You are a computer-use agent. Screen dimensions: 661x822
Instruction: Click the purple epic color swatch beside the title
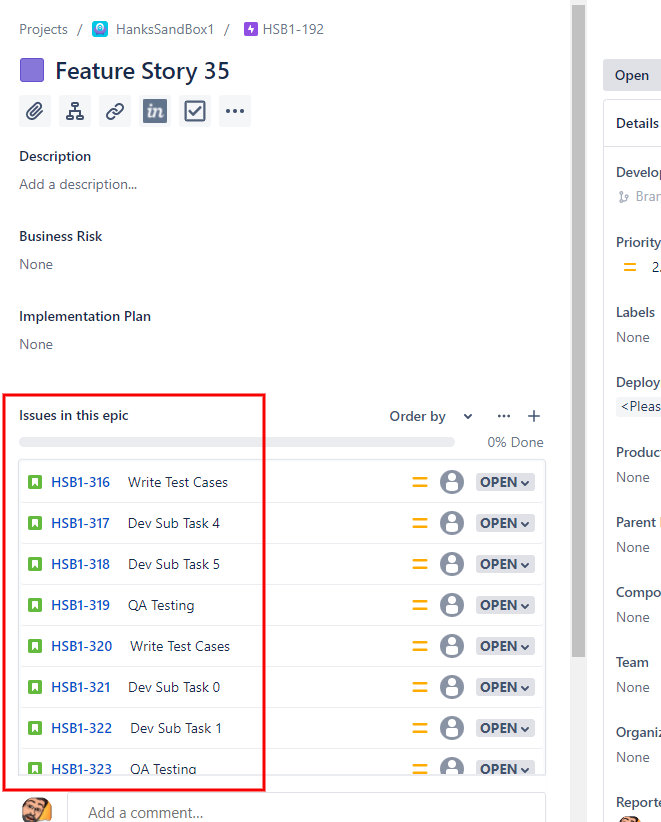click(x=32, y=70)
